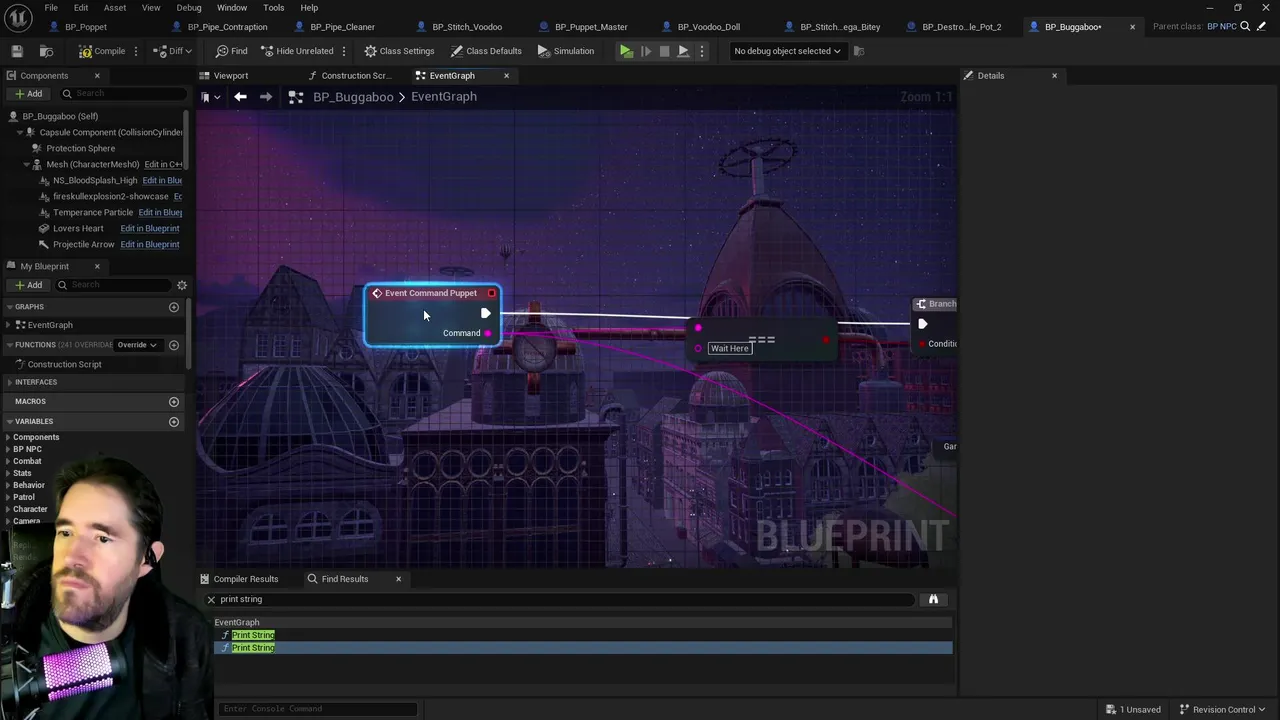Close the Components panel
The height and width of the screenshot is (720, 1280).
tap(97, 76)
